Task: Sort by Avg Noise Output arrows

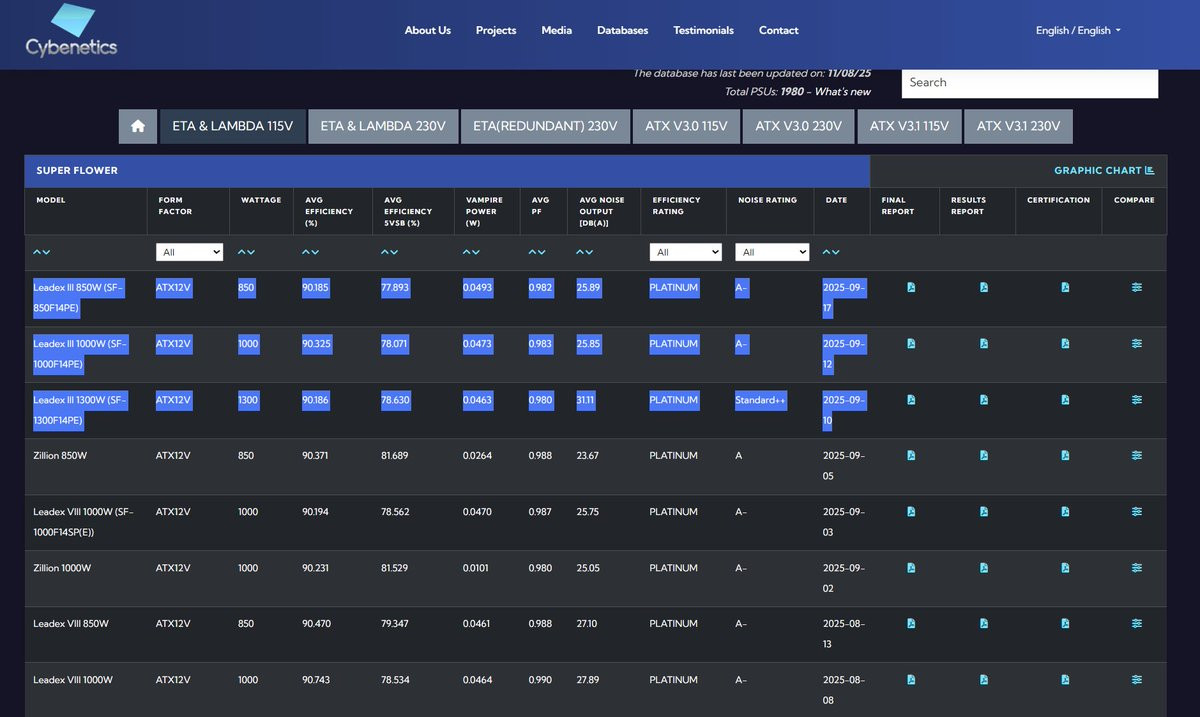Action: [x=585, y=252]
